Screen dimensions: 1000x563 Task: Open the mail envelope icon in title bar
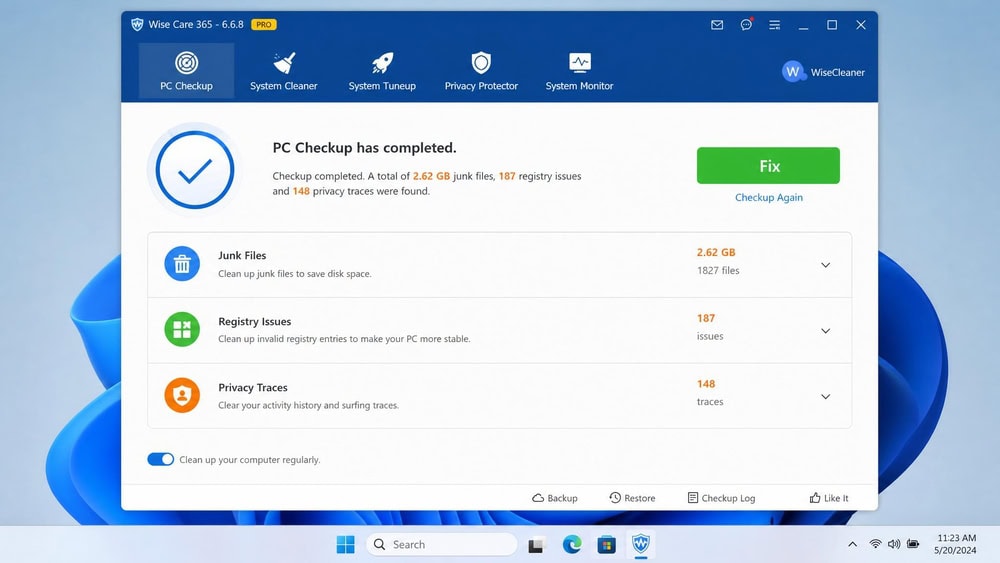point(717,25)
